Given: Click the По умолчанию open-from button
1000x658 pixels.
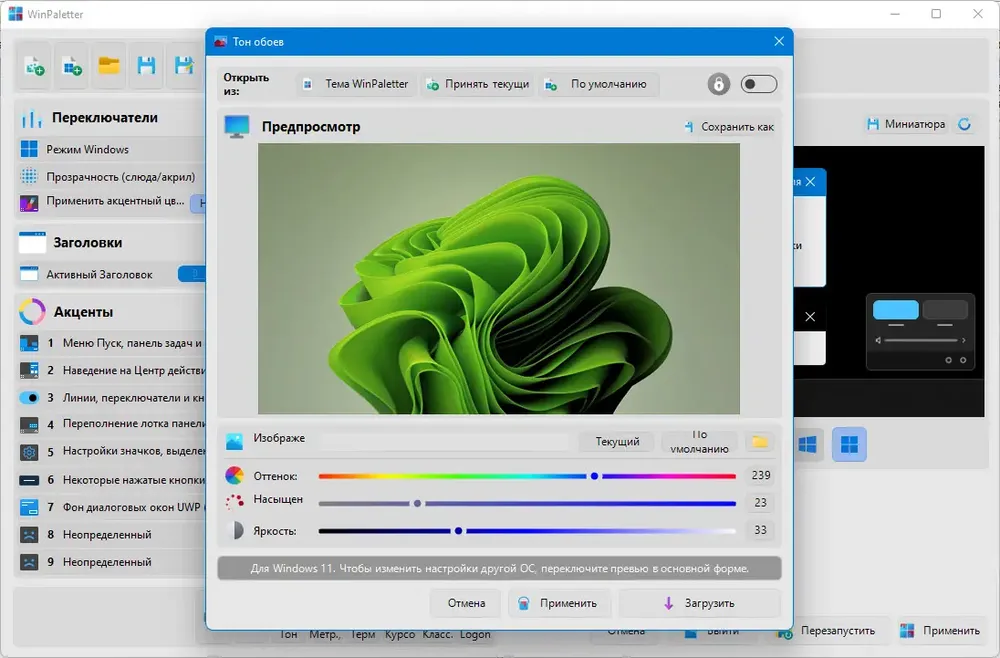Looking at the screenshot, I should [598, 84].
